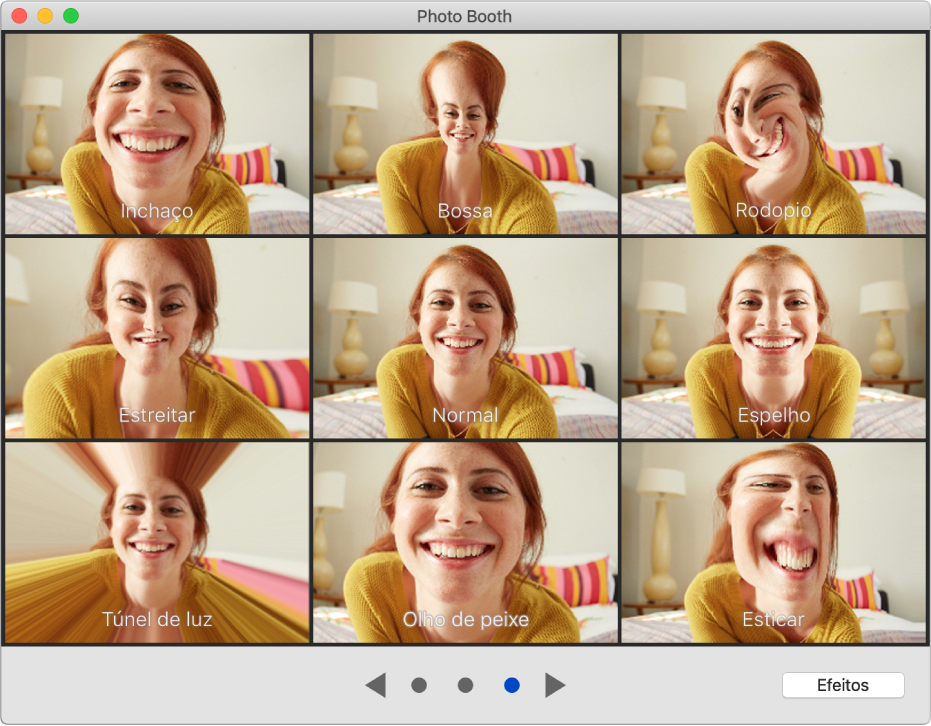Click the green full screen button
Screen dimensions: 931x726
point(71,16)
